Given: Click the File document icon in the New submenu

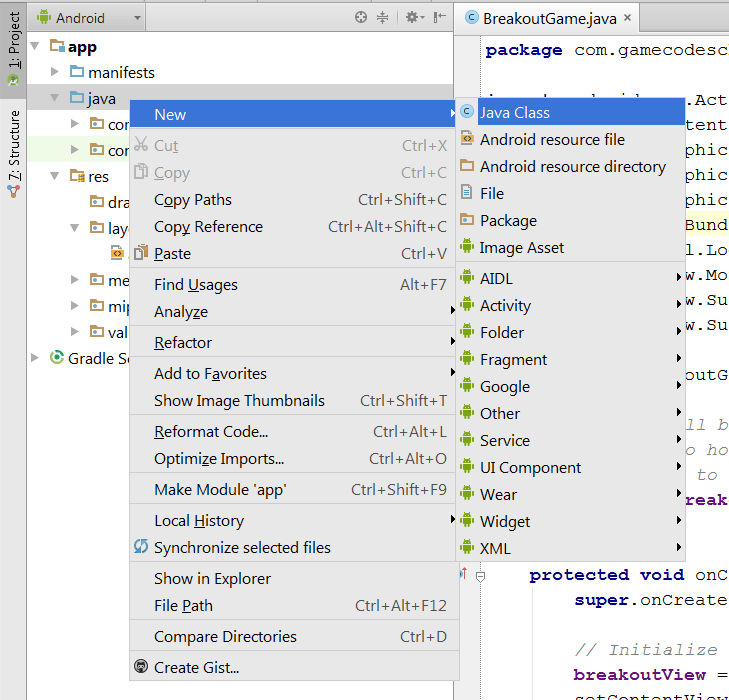Looking at the screenshot, I should 466,192.
